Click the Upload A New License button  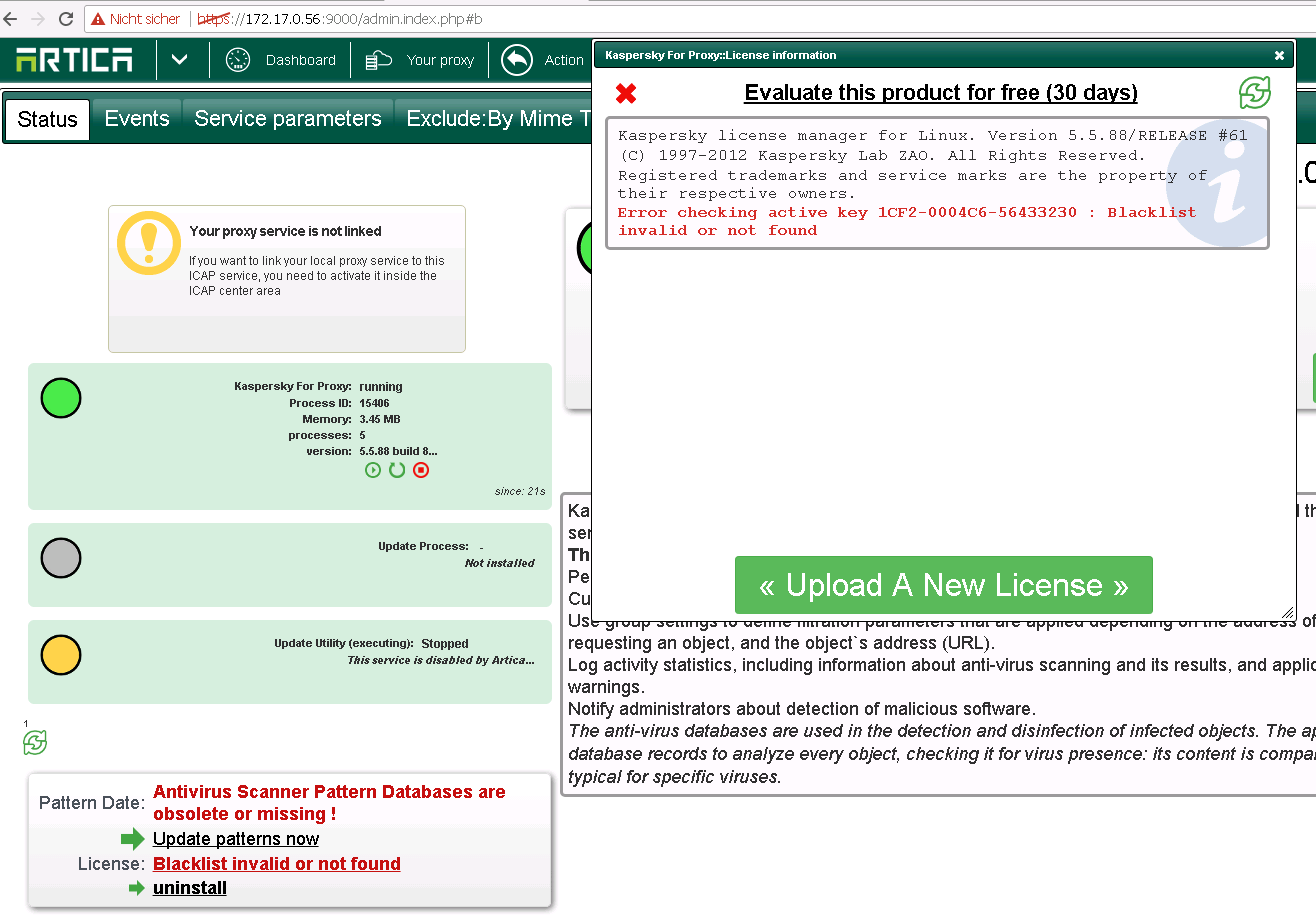coord(944,585)
